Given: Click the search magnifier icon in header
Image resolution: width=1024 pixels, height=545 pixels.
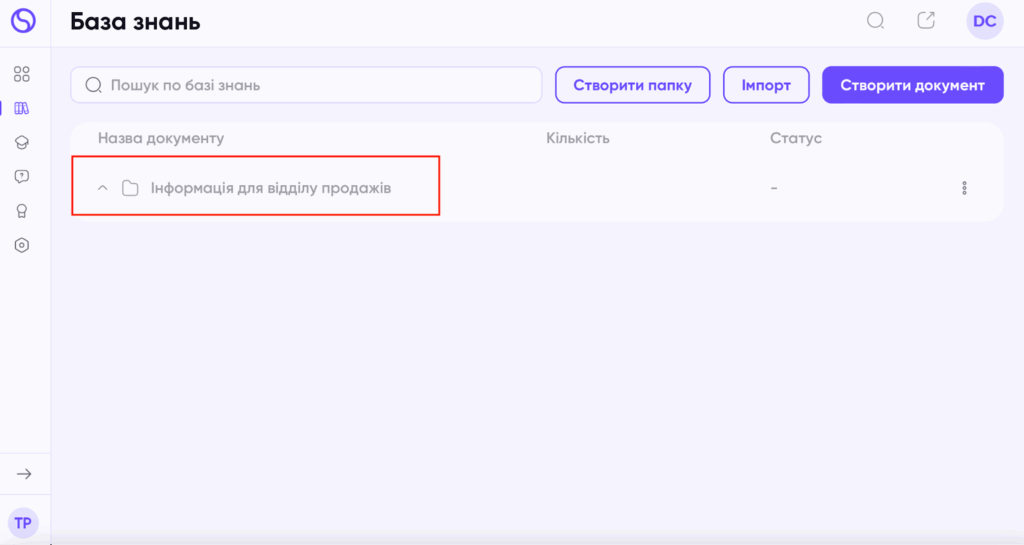Looking at the screenshot, I should (876, 21).
